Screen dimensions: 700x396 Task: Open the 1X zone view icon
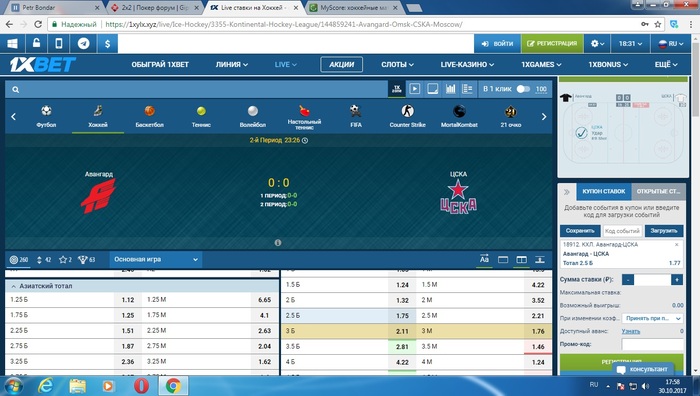click(396, 89)
